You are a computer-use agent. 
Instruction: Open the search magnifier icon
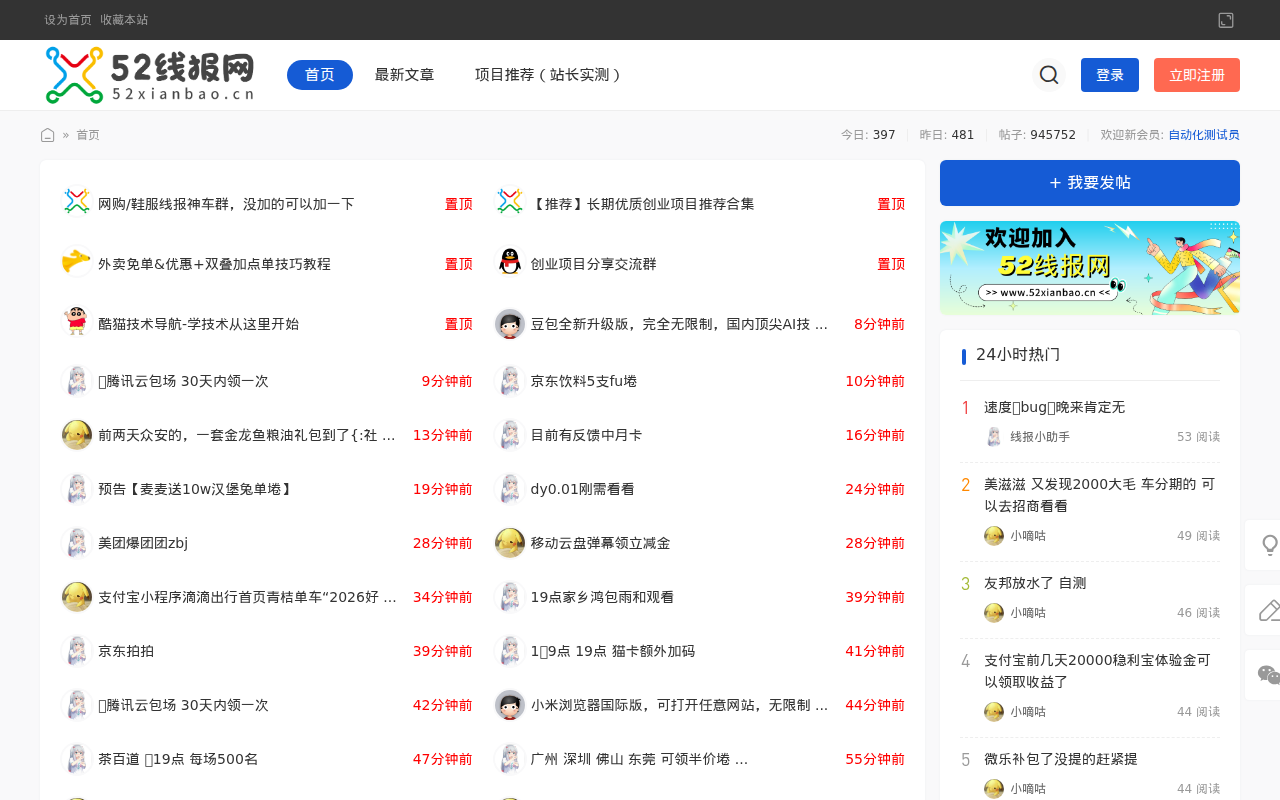1047,74
